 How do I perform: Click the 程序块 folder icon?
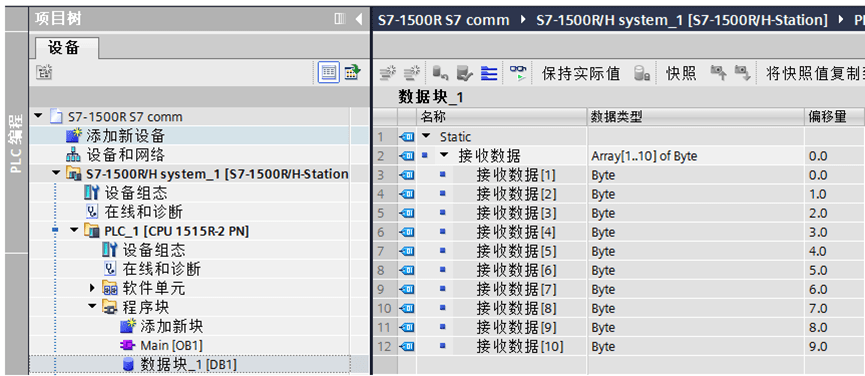point(110,308)
